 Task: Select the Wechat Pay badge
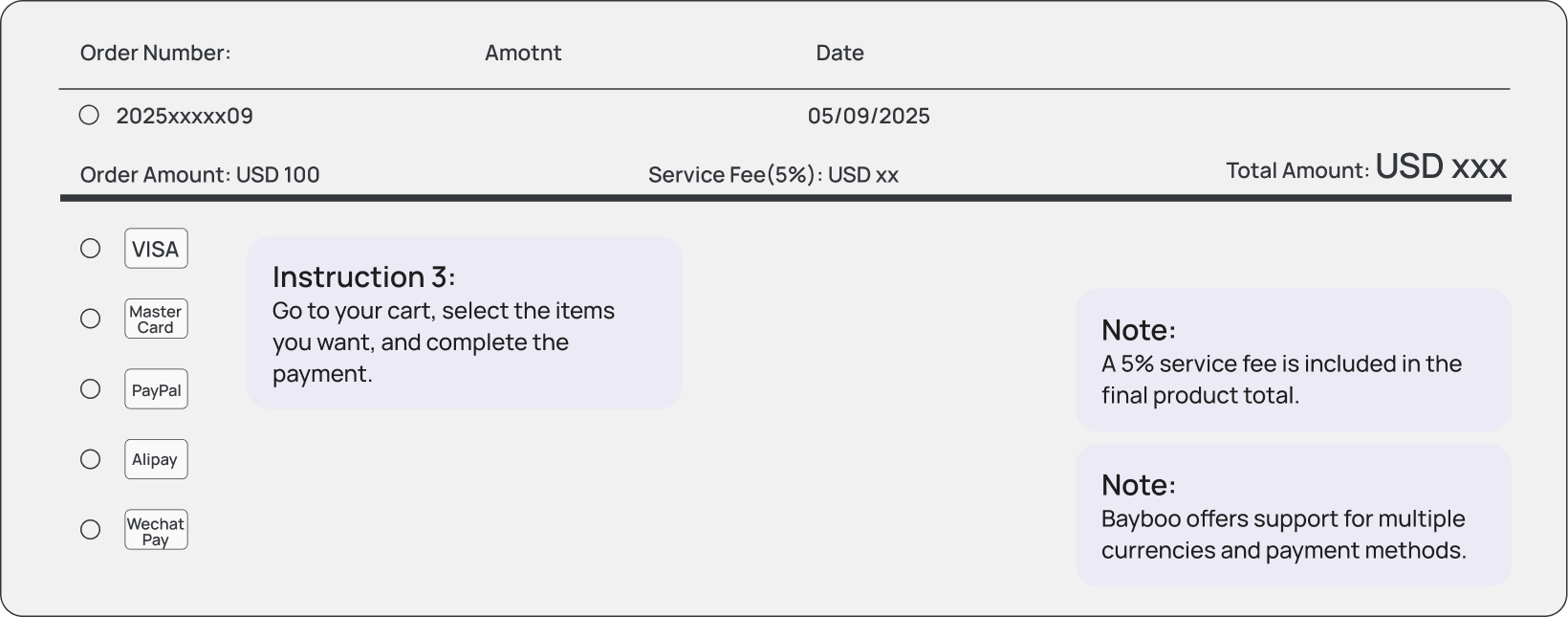(156, 530)
